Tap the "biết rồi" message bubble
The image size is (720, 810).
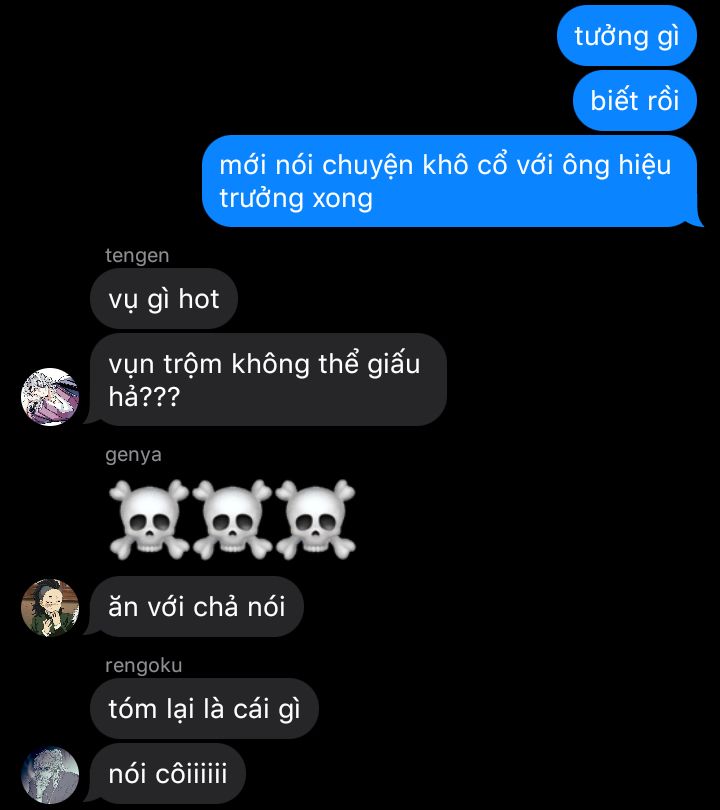coord(635,100)
